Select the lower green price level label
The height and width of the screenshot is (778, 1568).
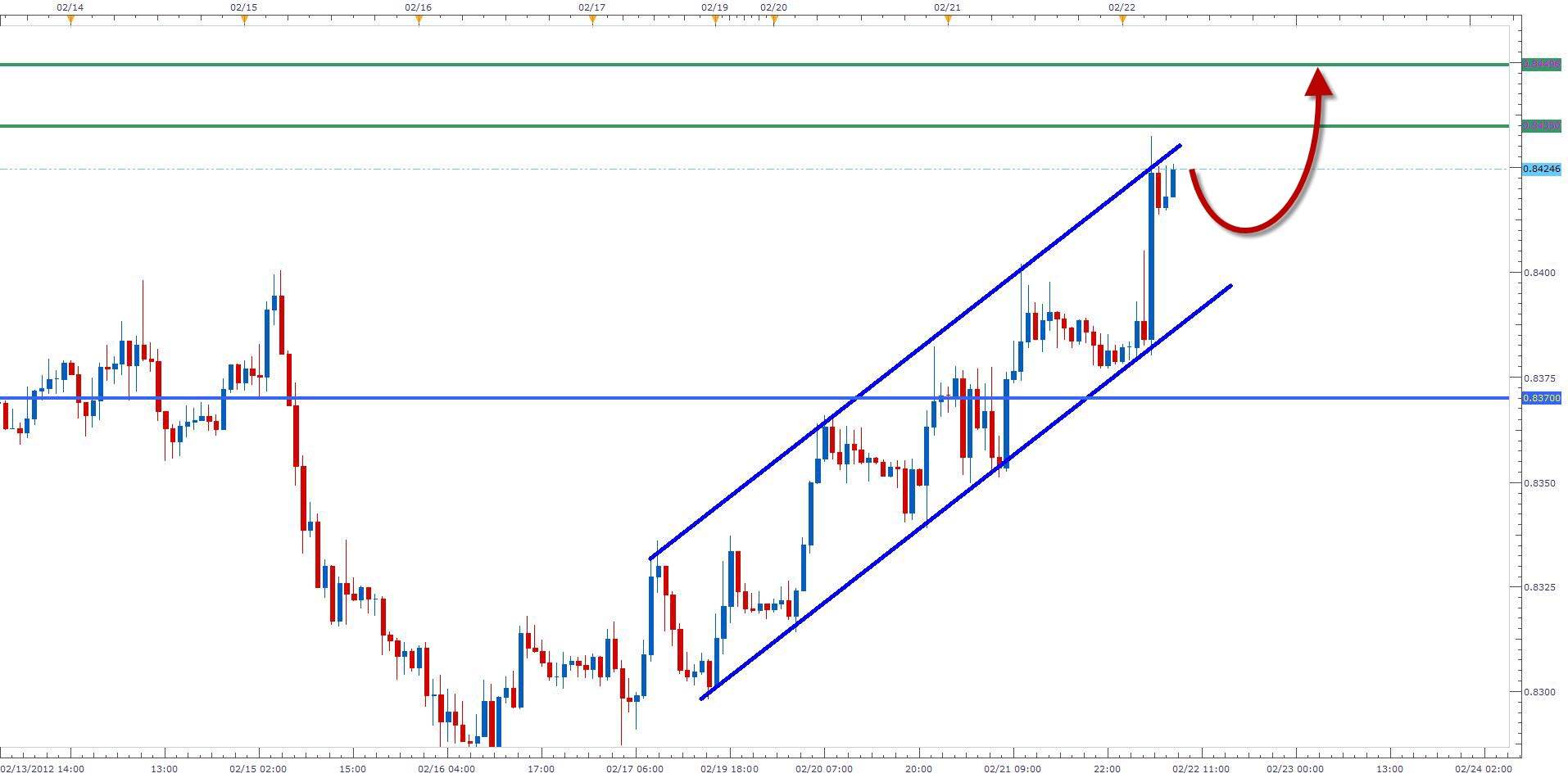[x=1541, y=126]
